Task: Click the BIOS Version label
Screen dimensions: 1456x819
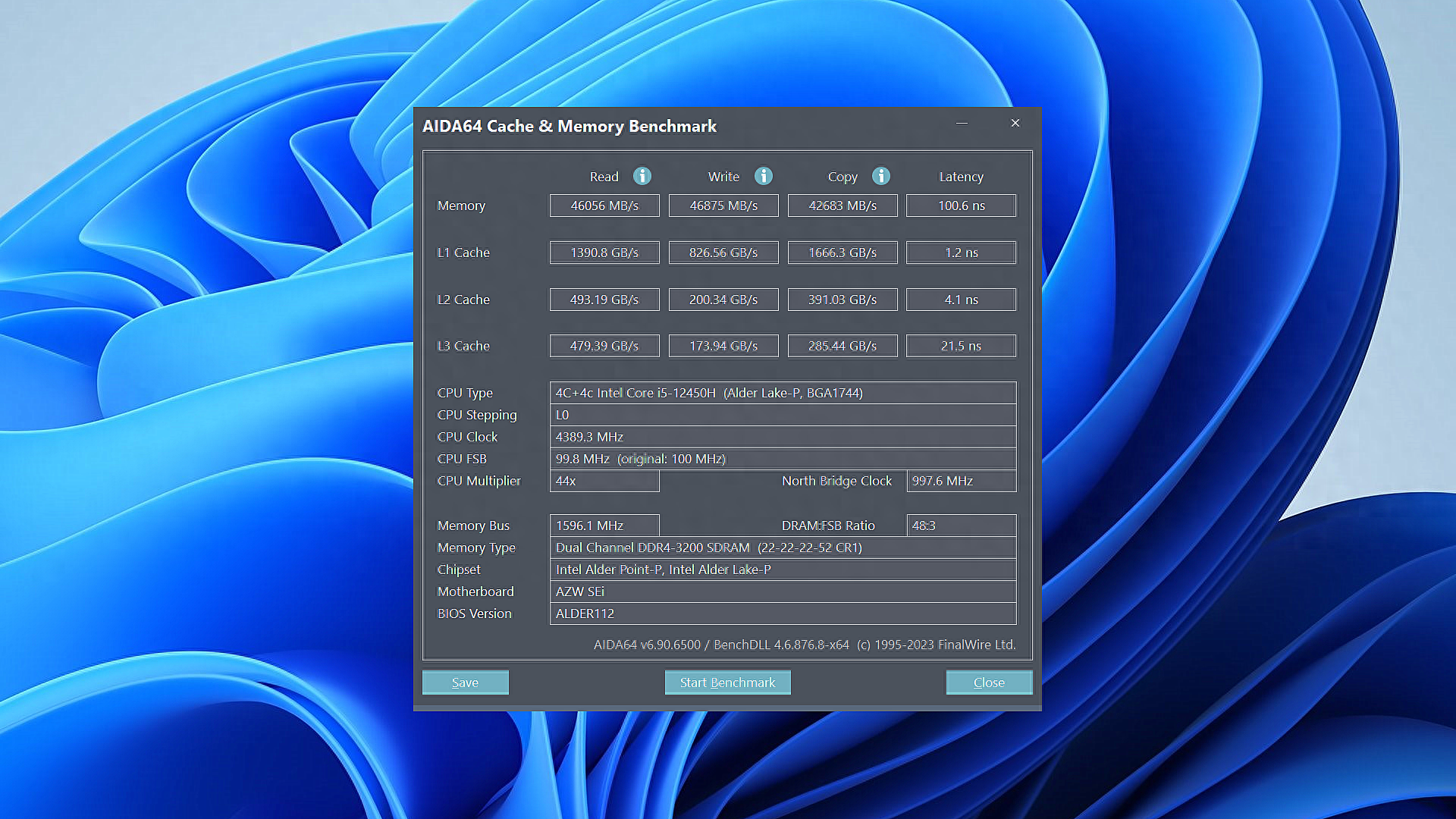Action: tap(474, 613)
